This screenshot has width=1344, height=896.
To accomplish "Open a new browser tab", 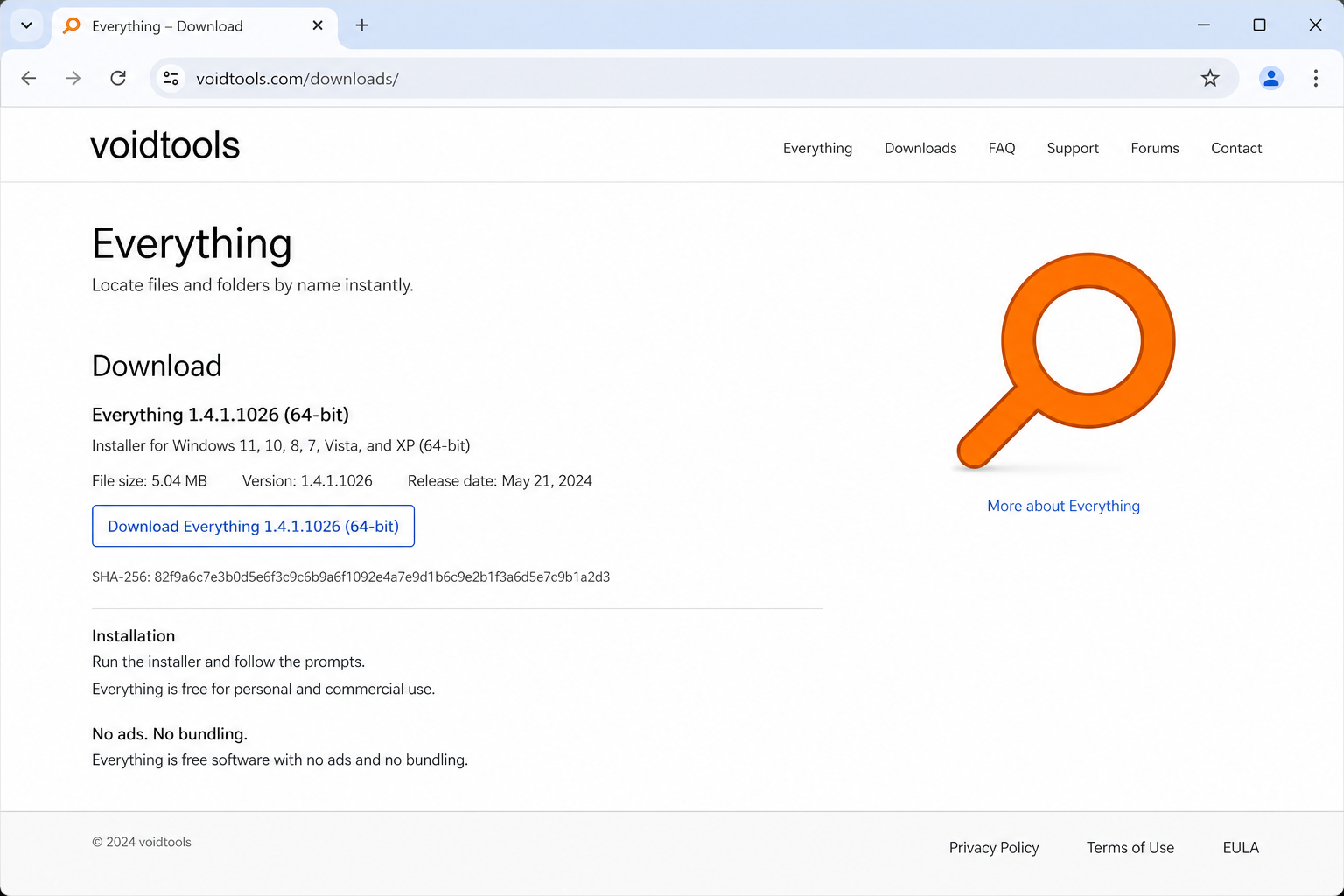I will tap(362, 25).
